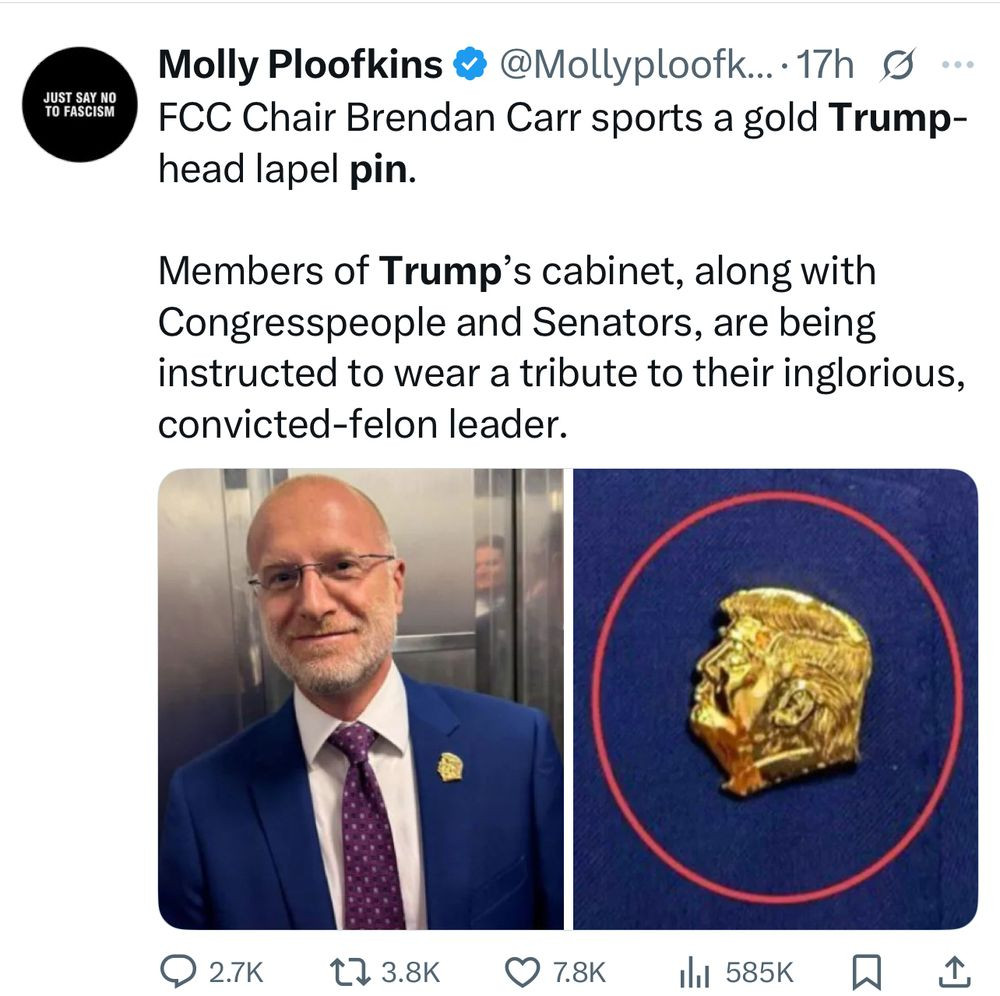
Task: Open Molly Ploofkins display name
Action: point(300,64)
